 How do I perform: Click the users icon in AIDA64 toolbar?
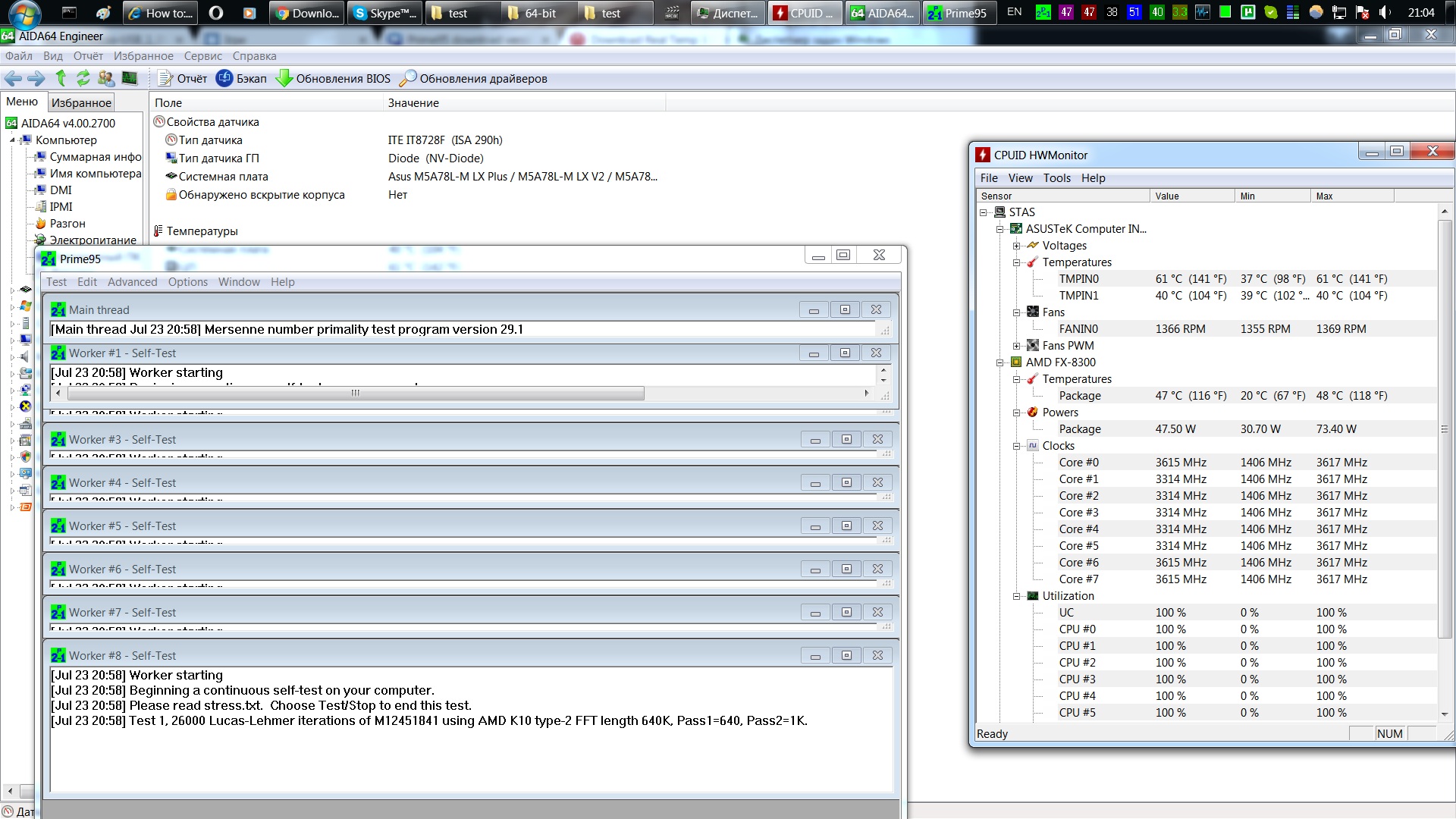pos(106,78)
